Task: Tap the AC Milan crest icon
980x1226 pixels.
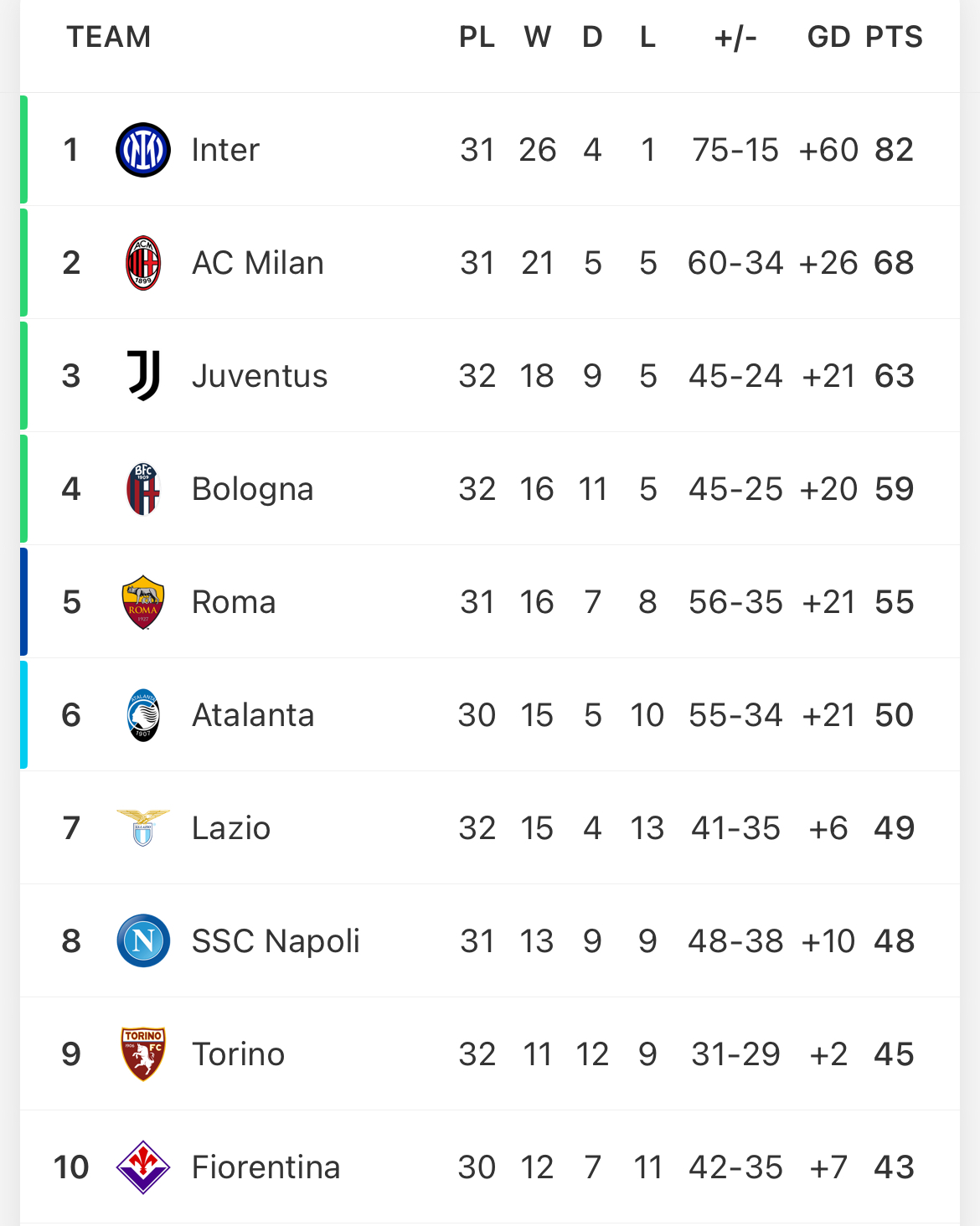Action: pos(143,263)
